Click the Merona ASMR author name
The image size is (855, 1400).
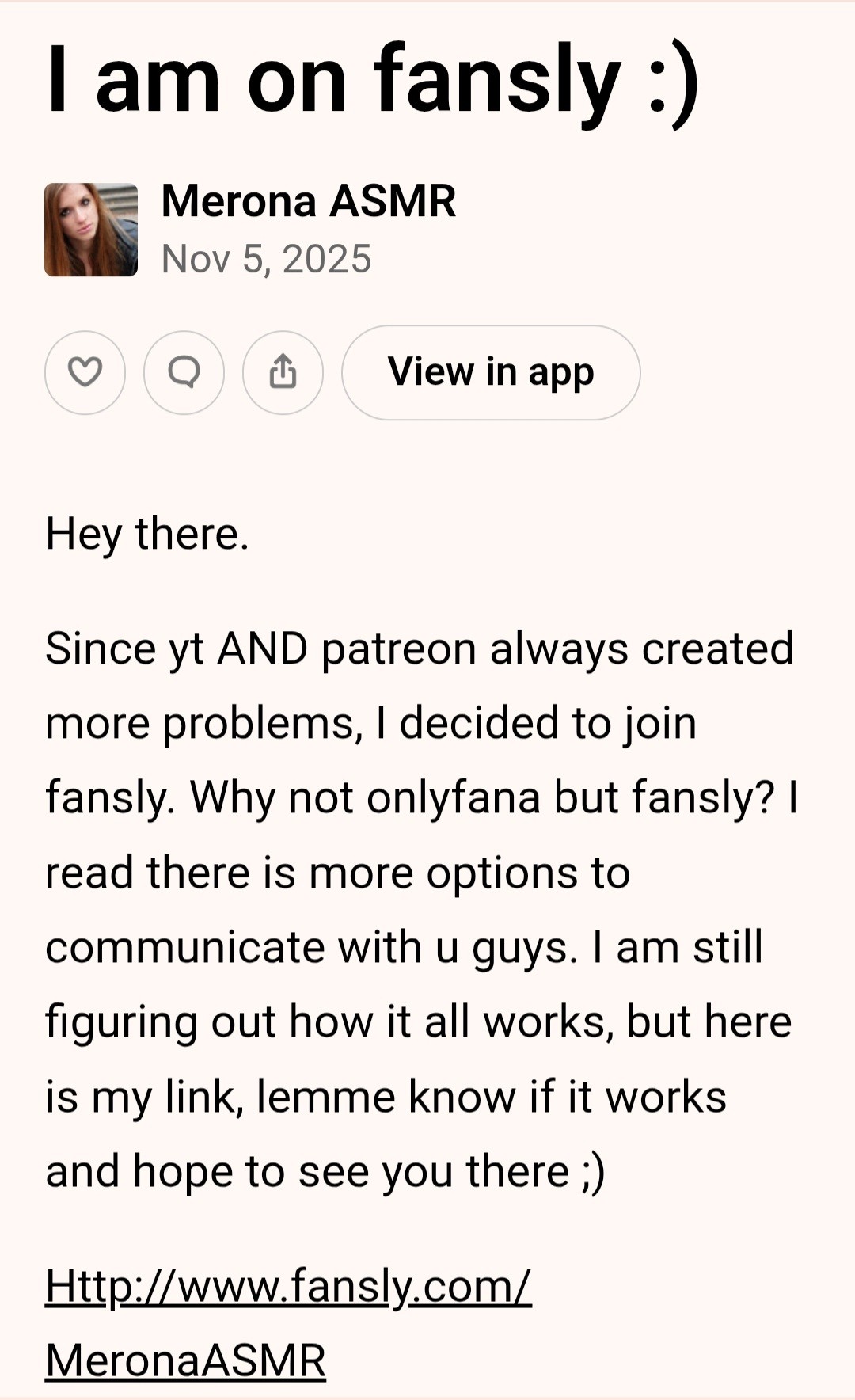click(308, 201)
